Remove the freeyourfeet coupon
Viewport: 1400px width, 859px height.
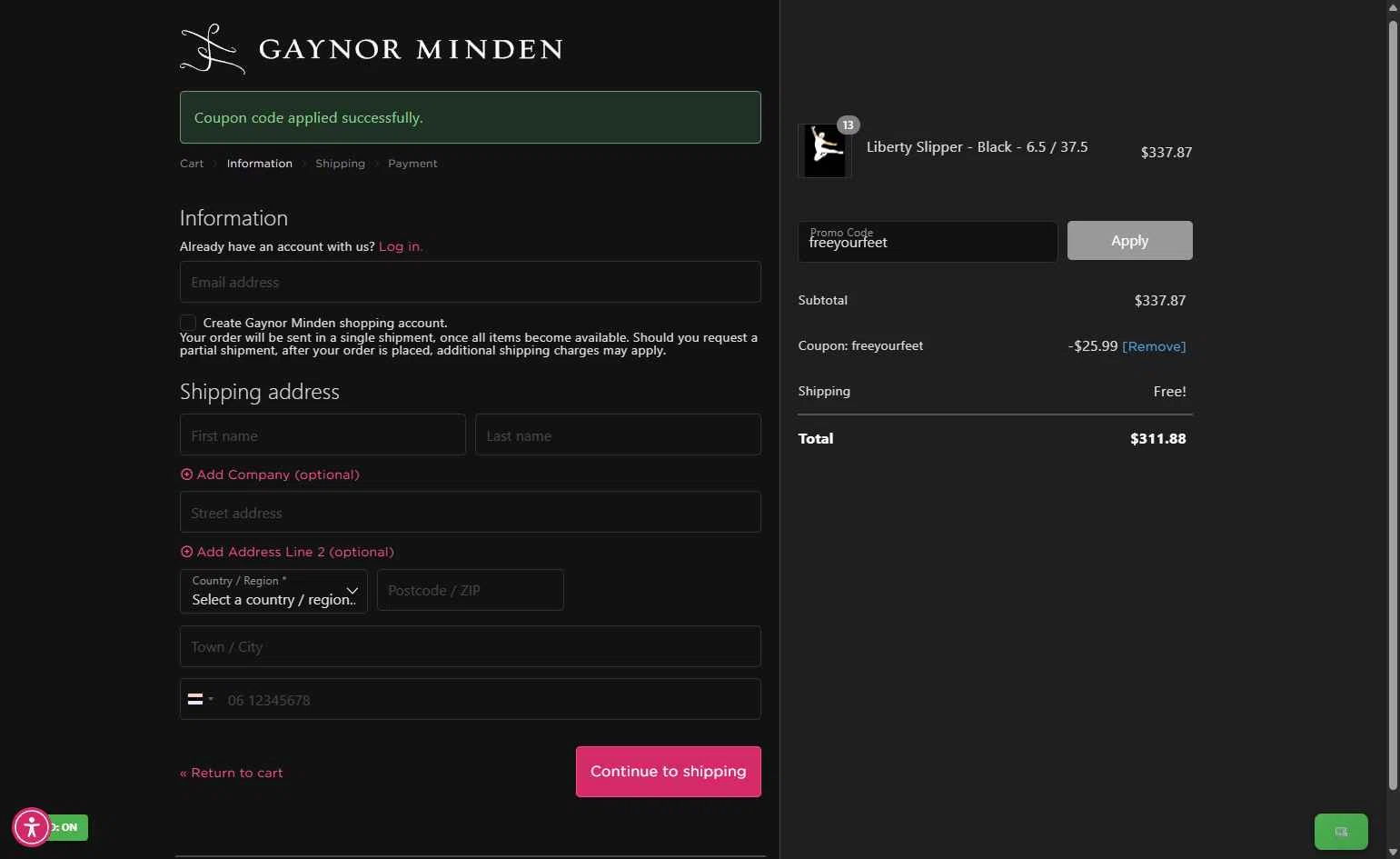[1154, 346]
